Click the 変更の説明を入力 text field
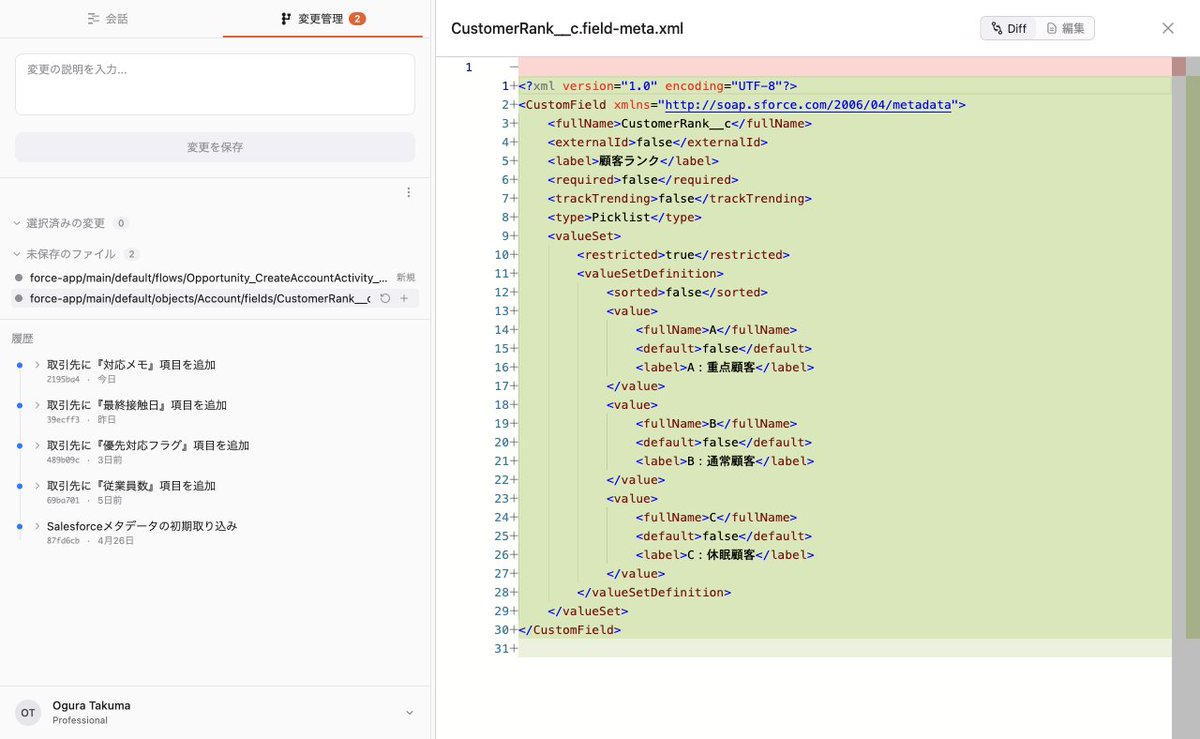1200x739 pixels. [215, 84]
